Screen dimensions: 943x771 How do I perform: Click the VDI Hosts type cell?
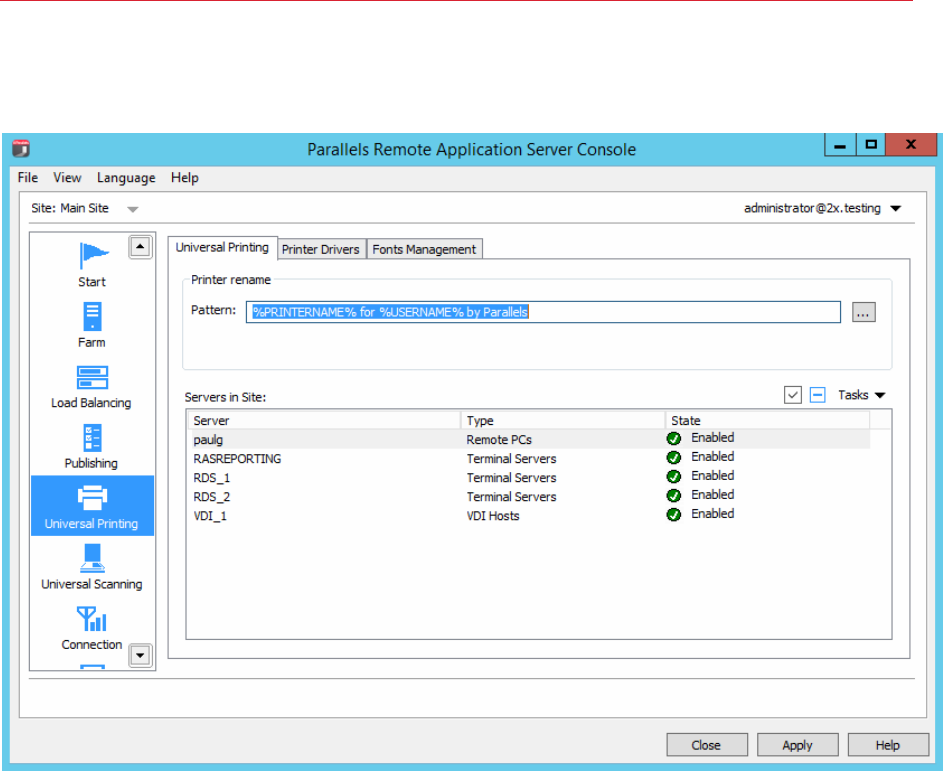493,516
